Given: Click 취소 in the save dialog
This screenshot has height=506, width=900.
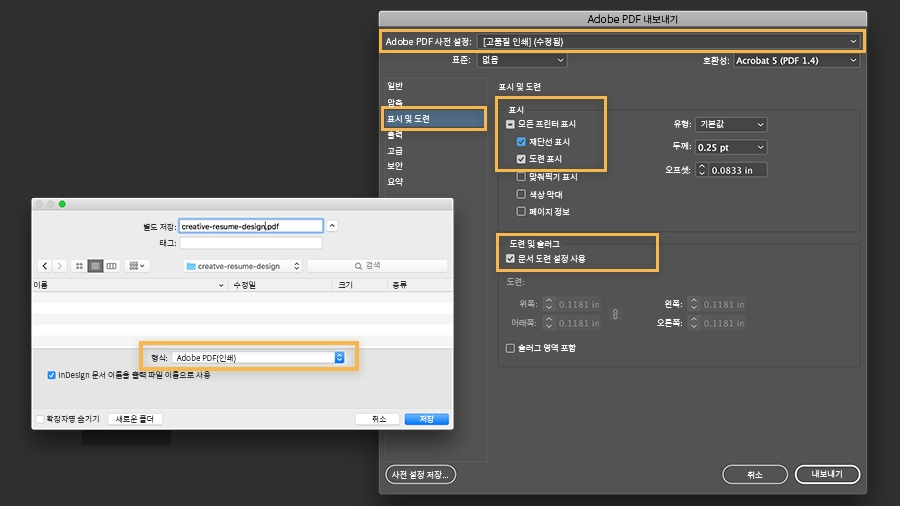Looking at the screenshot, I should coord(378,419).
